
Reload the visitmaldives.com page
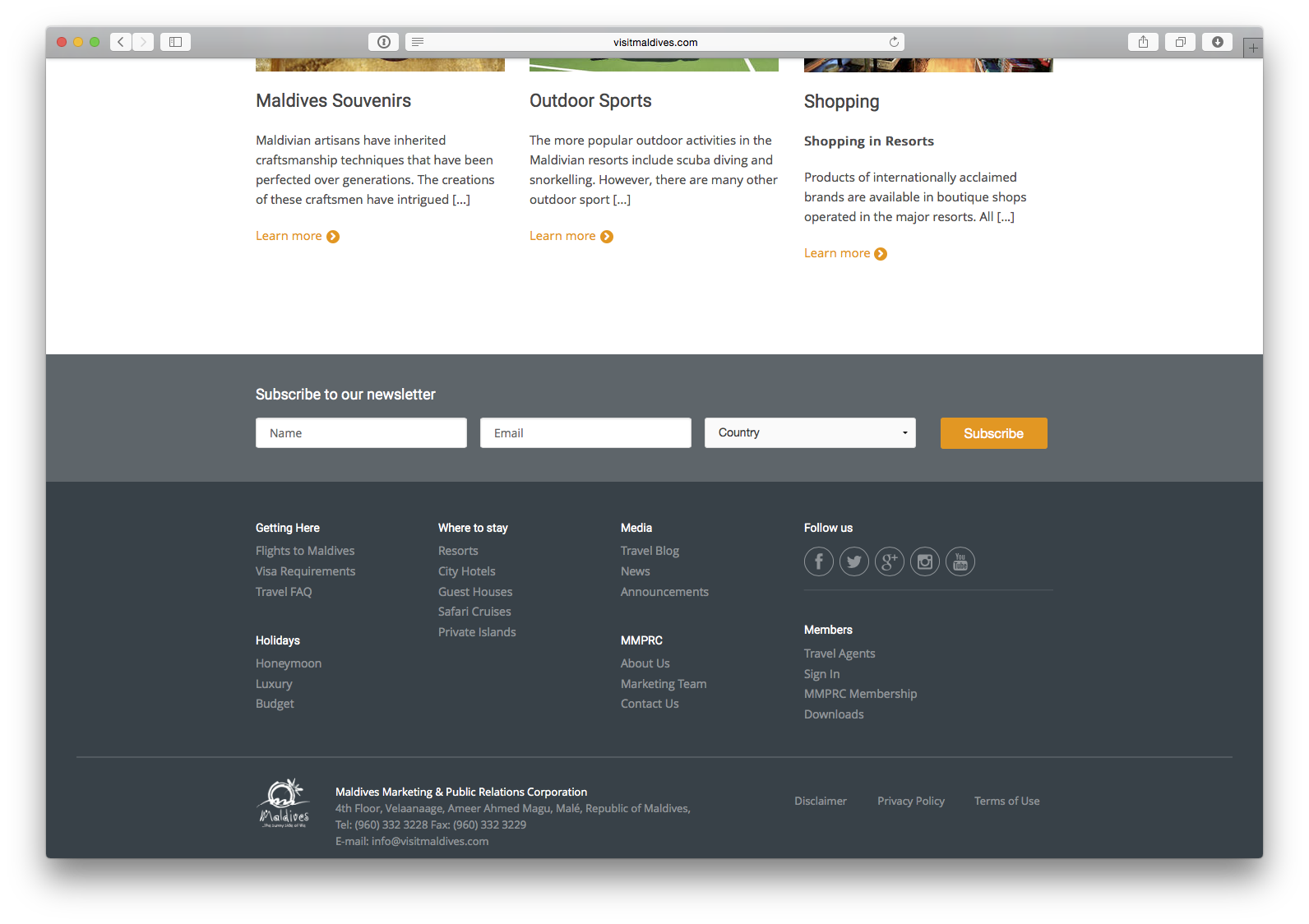(x=894, y=42)
